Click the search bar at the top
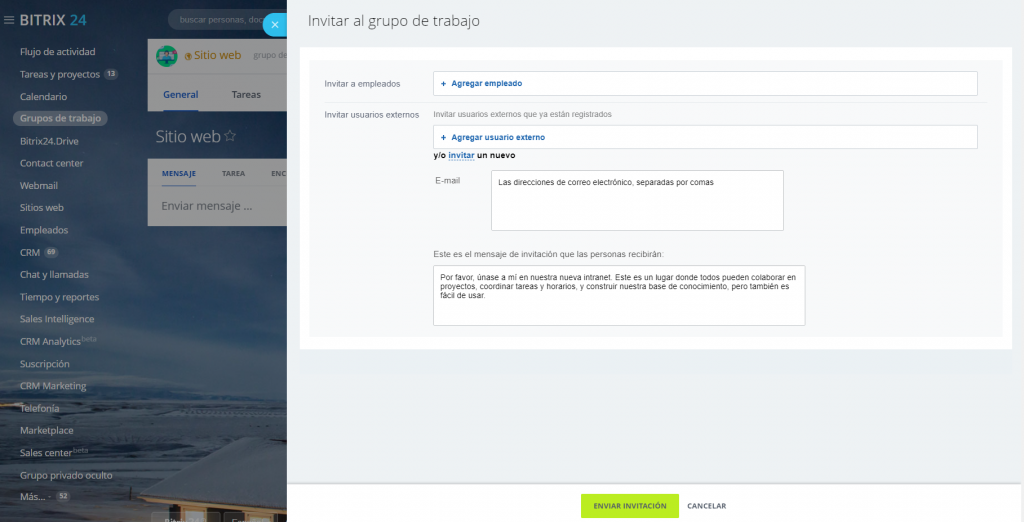 coord(220,20)
